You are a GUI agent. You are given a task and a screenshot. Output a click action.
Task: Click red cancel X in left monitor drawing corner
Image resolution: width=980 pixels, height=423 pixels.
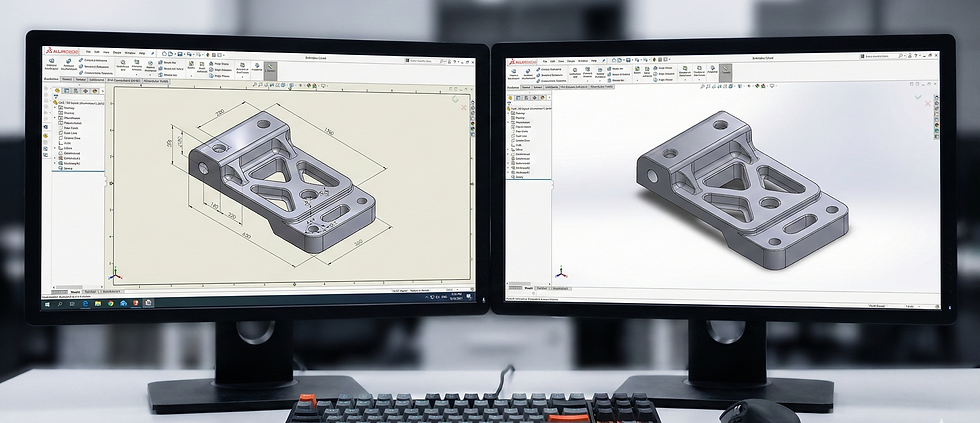click(464, 107)
